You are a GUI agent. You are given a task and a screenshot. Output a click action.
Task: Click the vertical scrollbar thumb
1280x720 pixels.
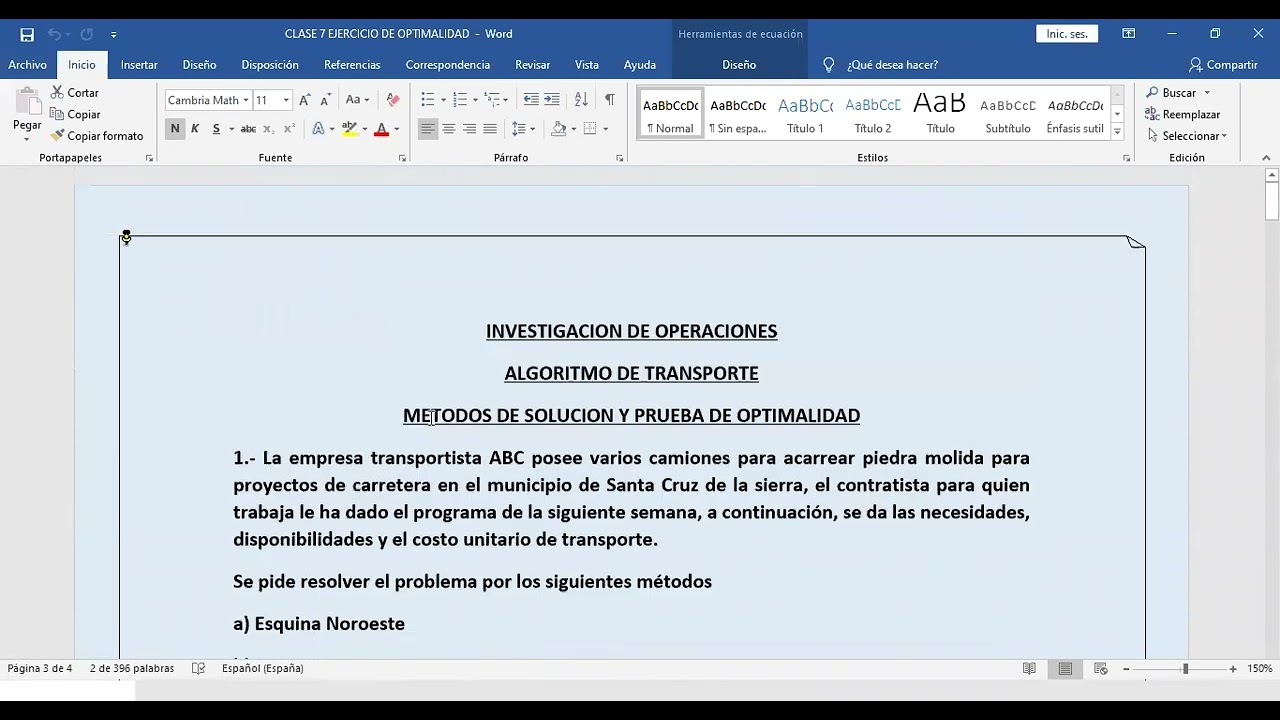1272,202
